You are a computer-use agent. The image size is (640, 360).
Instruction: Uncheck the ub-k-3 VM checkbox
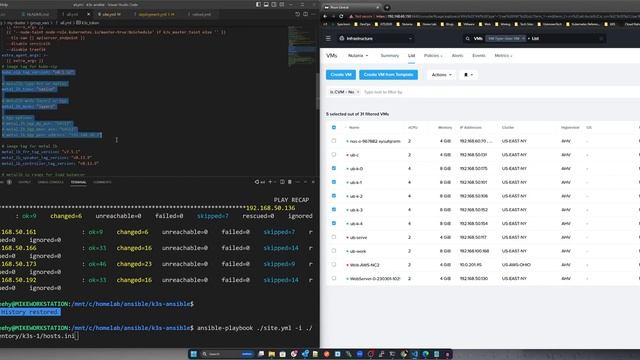(334, 209)
